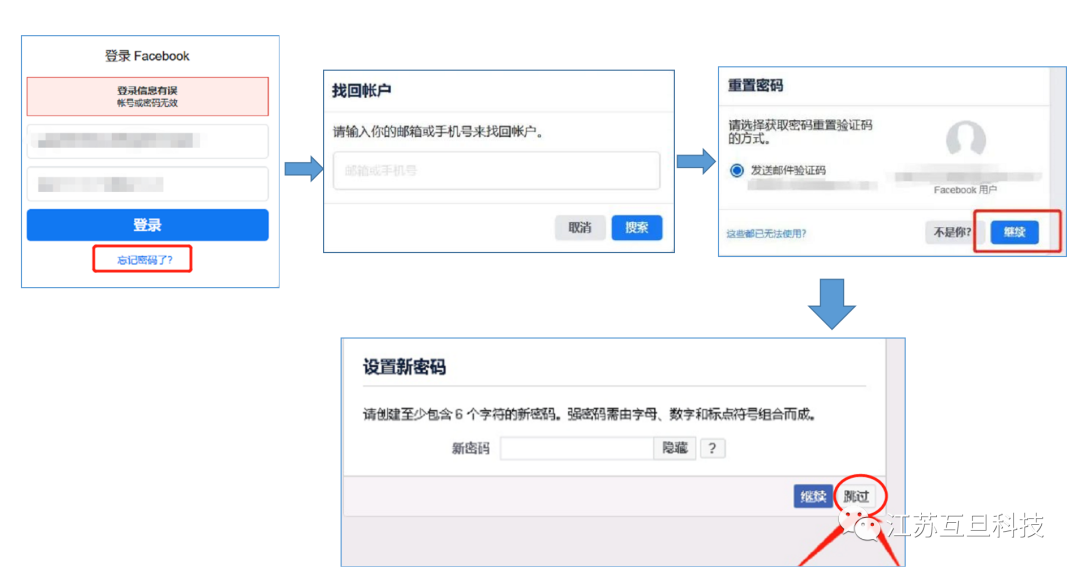
Task: Click the 取消 button in 找回帐户
Action: pyautogui.click(x=580, y=228)
